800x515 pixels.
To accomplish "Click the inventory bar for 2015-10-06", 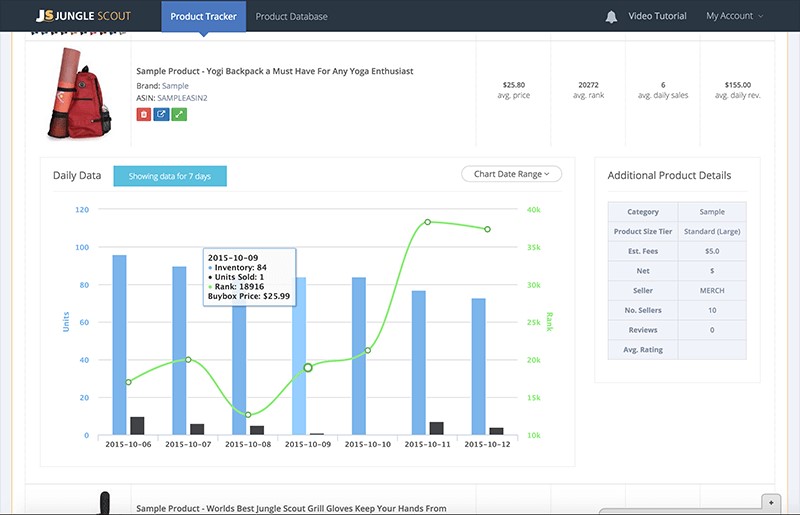I will [x=119, y=340].
